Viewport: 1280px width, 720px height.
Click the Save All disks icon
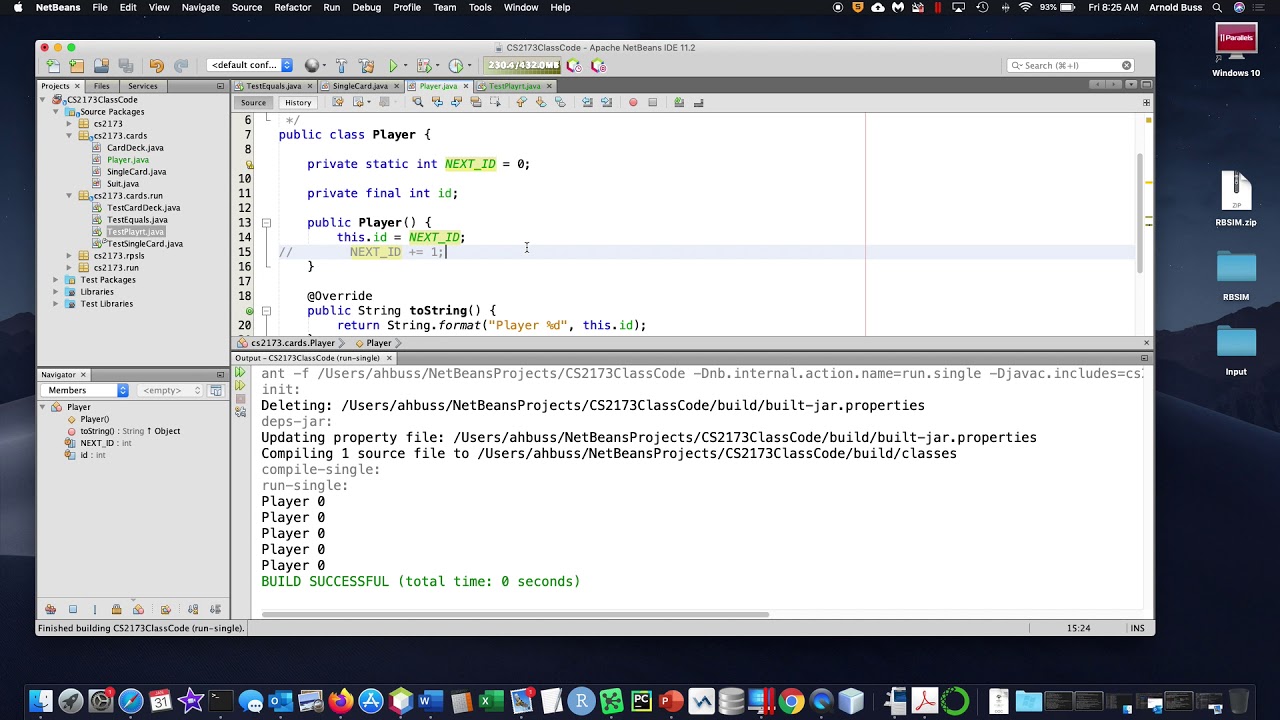[125, 66]
